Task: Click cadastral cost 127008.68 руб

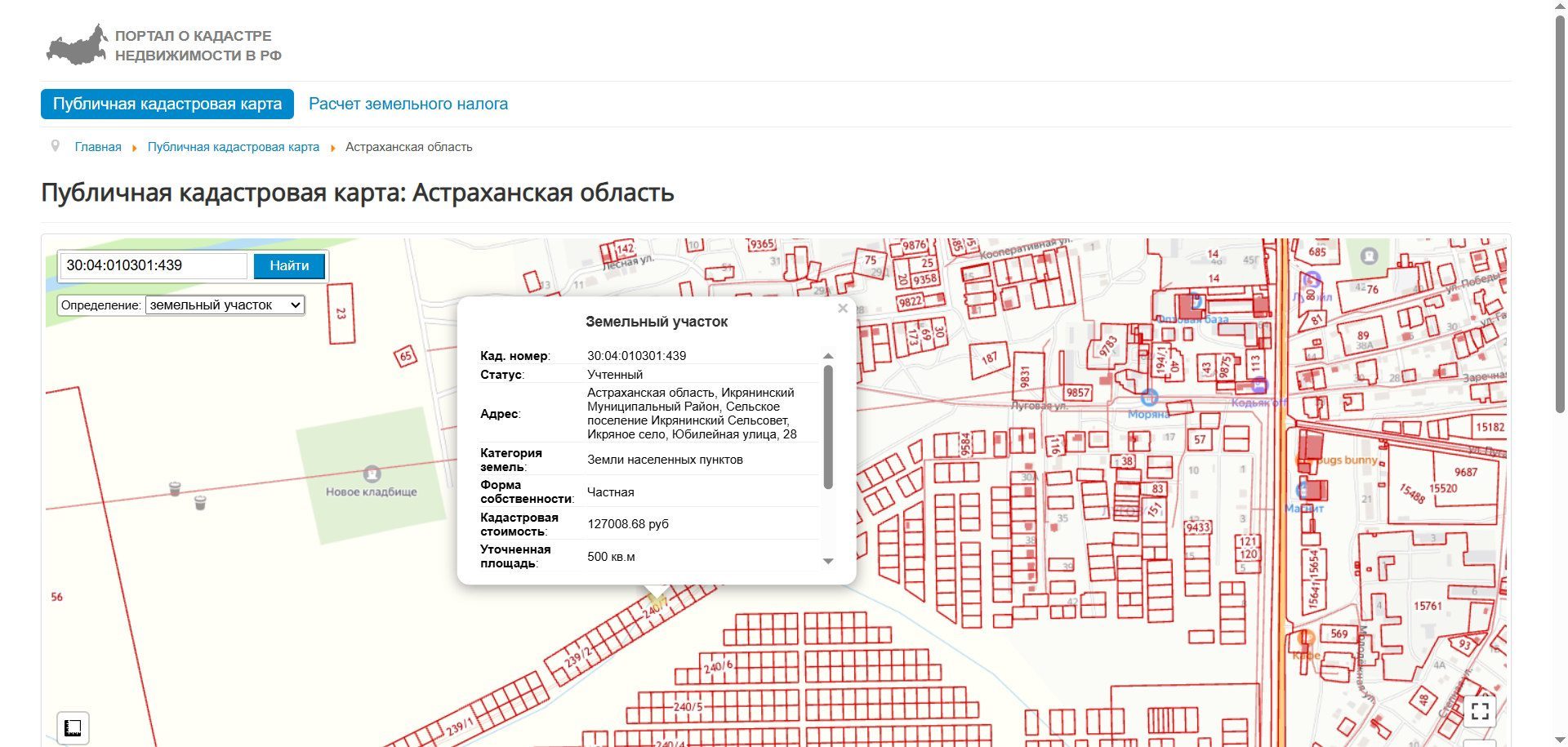Action: (628, 524)
